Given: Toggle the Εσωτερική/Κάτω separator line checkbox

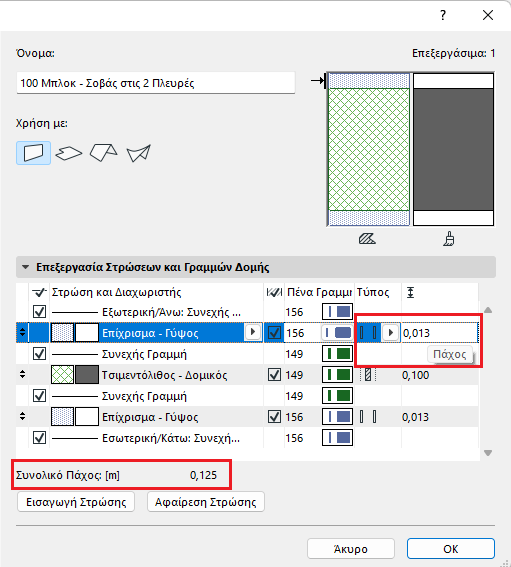Looking at the screenshot, I should (39, 438).
